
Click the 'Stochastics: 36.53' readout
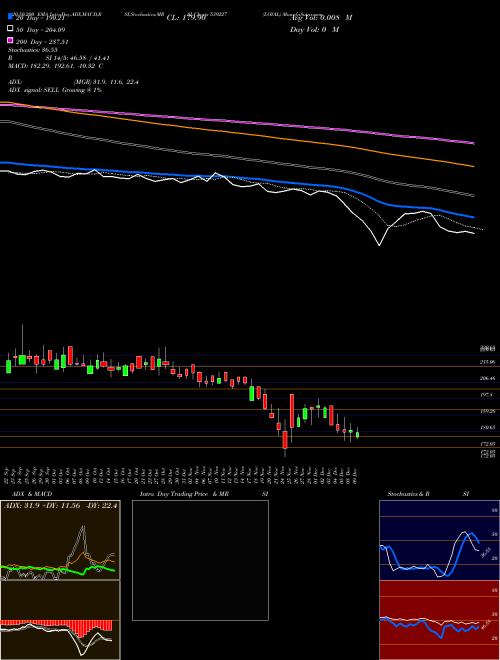(32, 50)
